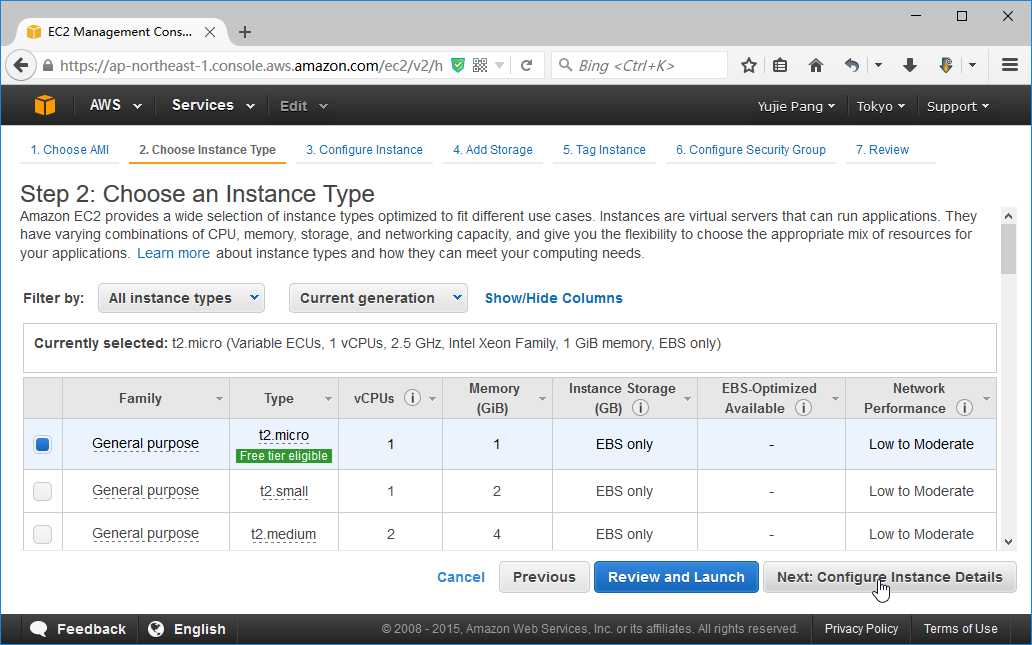Open the Family column sort arrow
The width and height of the screenshot is (1032, 645).
click(x=219, y=399)
